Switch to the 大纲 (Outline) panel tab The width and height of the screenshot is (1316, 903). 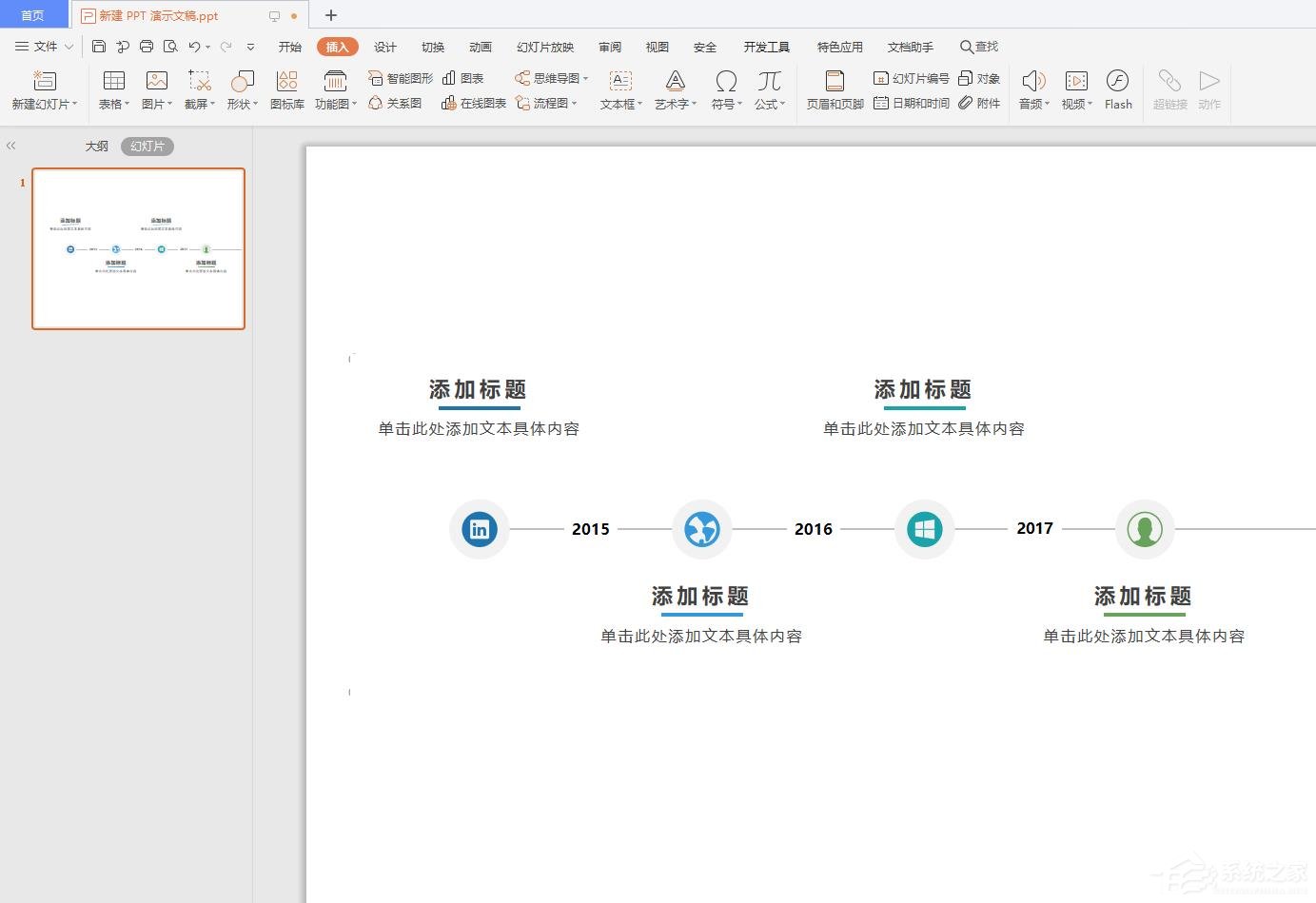(x=96, y=146)
